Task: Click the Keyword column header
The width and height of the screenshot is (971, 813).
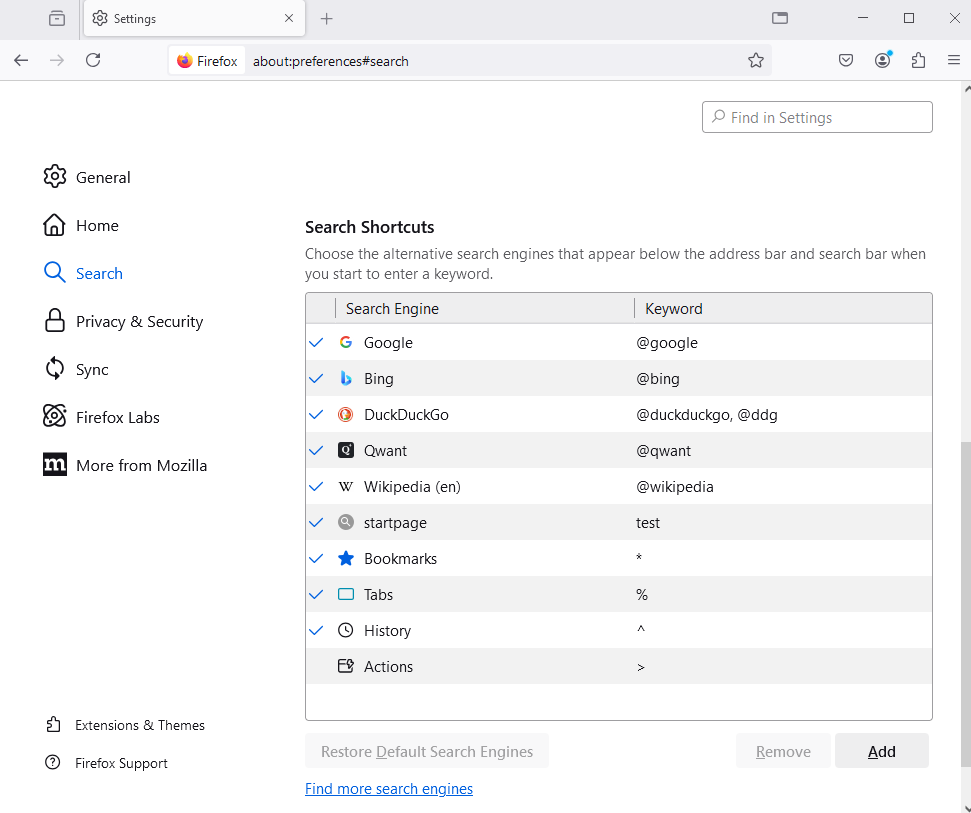Action: tap(783, 308)
